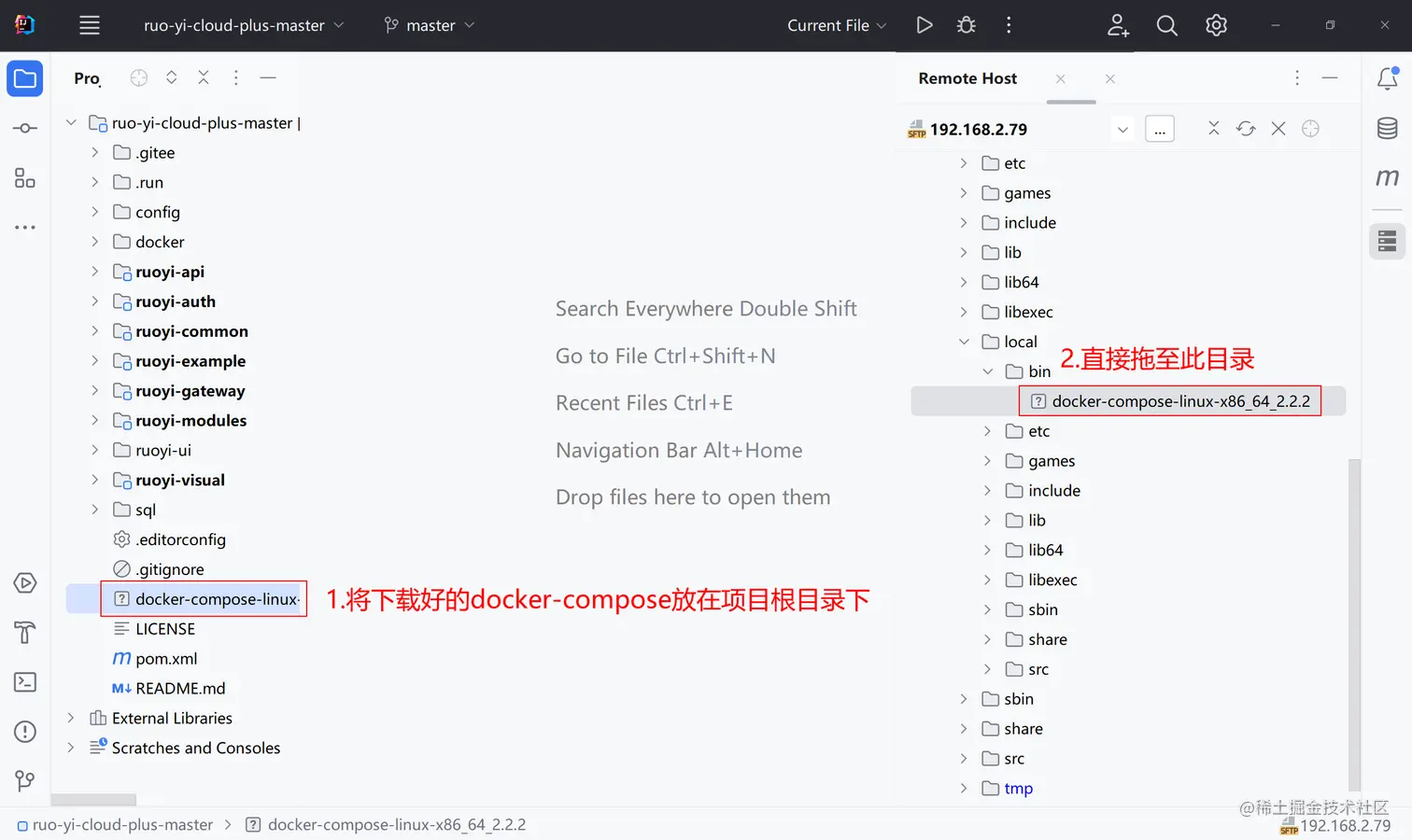Select the .editorconfig file
The width and height of the screenshot is (1412, 840).
tap(169, 539)
